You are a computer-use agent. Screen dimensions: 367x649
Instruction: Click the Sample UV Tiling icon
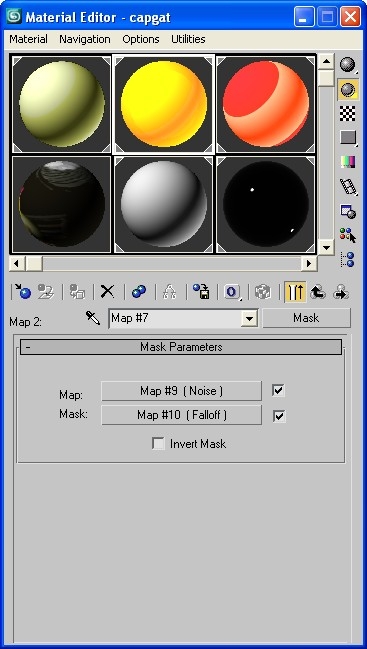point(348,137)
